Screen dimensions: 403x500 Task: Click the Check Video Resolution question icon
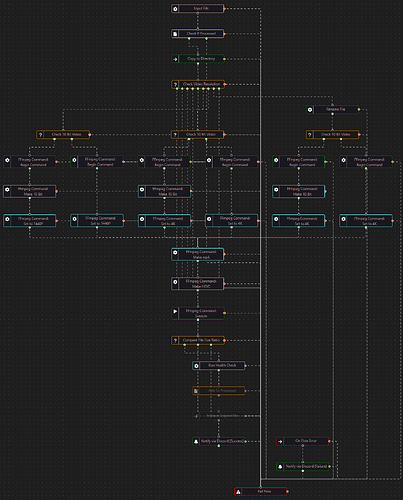point(175,84)
